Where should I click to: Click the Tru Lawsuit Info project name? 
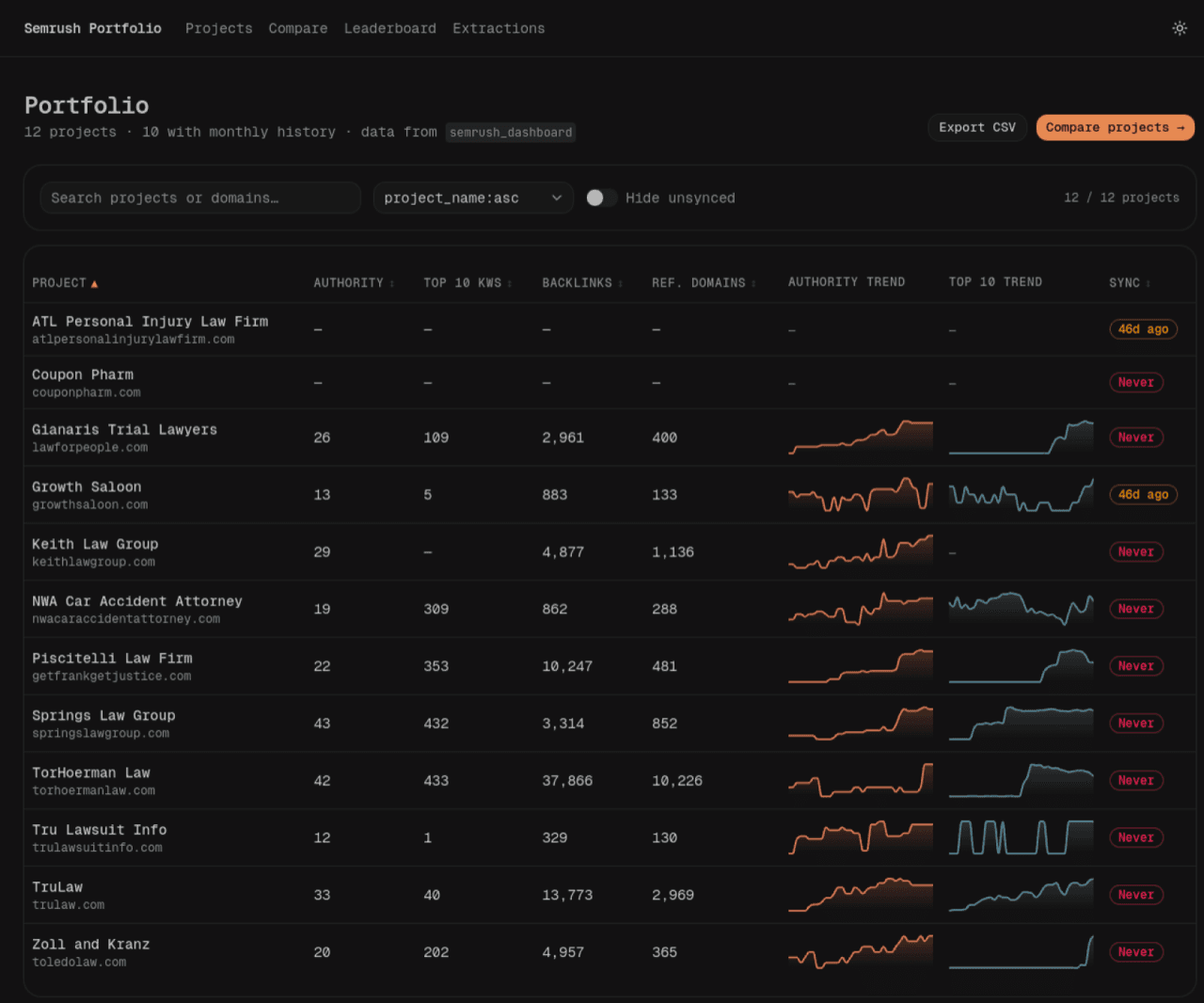[x=100, y=830]
